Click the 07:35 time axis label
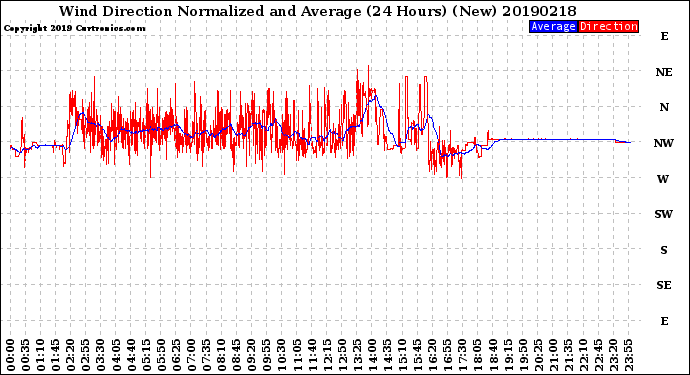This screenshot has height=375, width=690. pyautogui.click(x=206, y=355)
